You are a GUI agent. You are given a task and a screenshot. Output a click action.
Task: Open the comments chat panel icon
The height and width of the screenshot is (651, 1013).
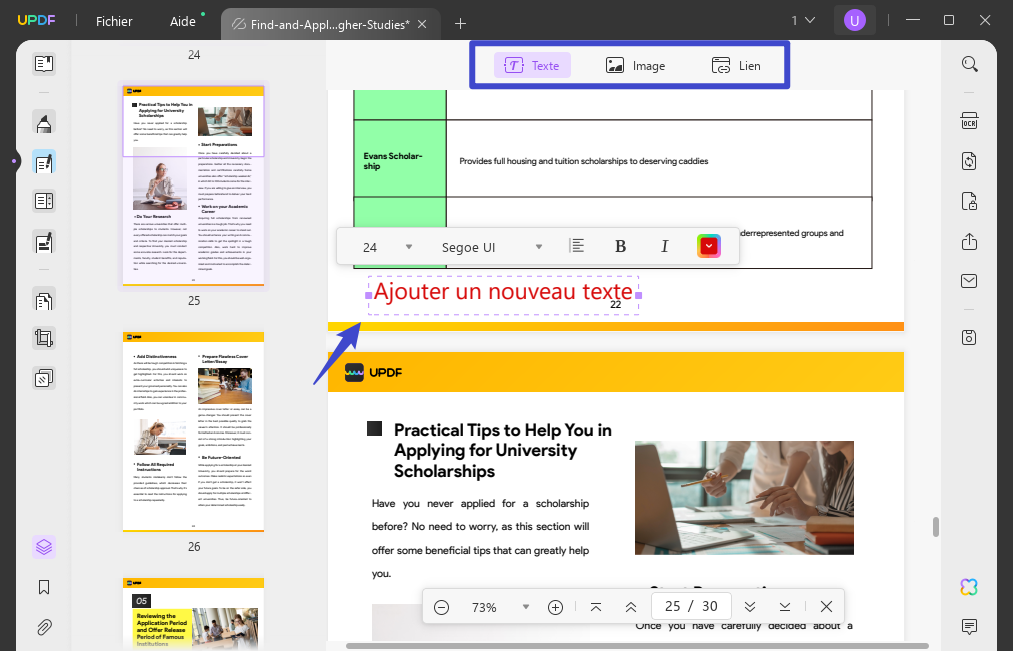(969, 626)
